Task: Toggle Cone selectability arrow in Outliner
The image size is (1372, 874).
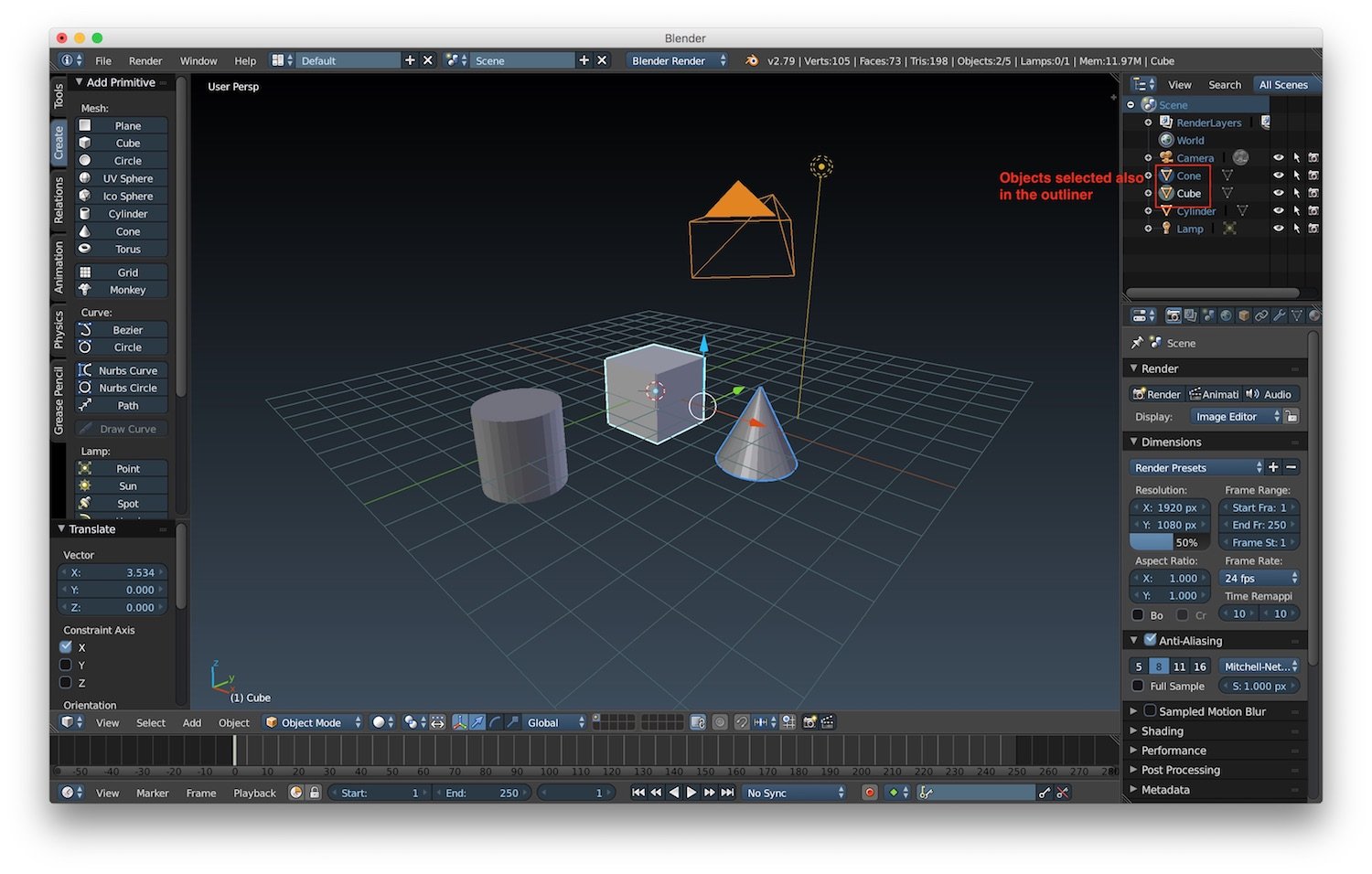Action: pos(1296,176)
